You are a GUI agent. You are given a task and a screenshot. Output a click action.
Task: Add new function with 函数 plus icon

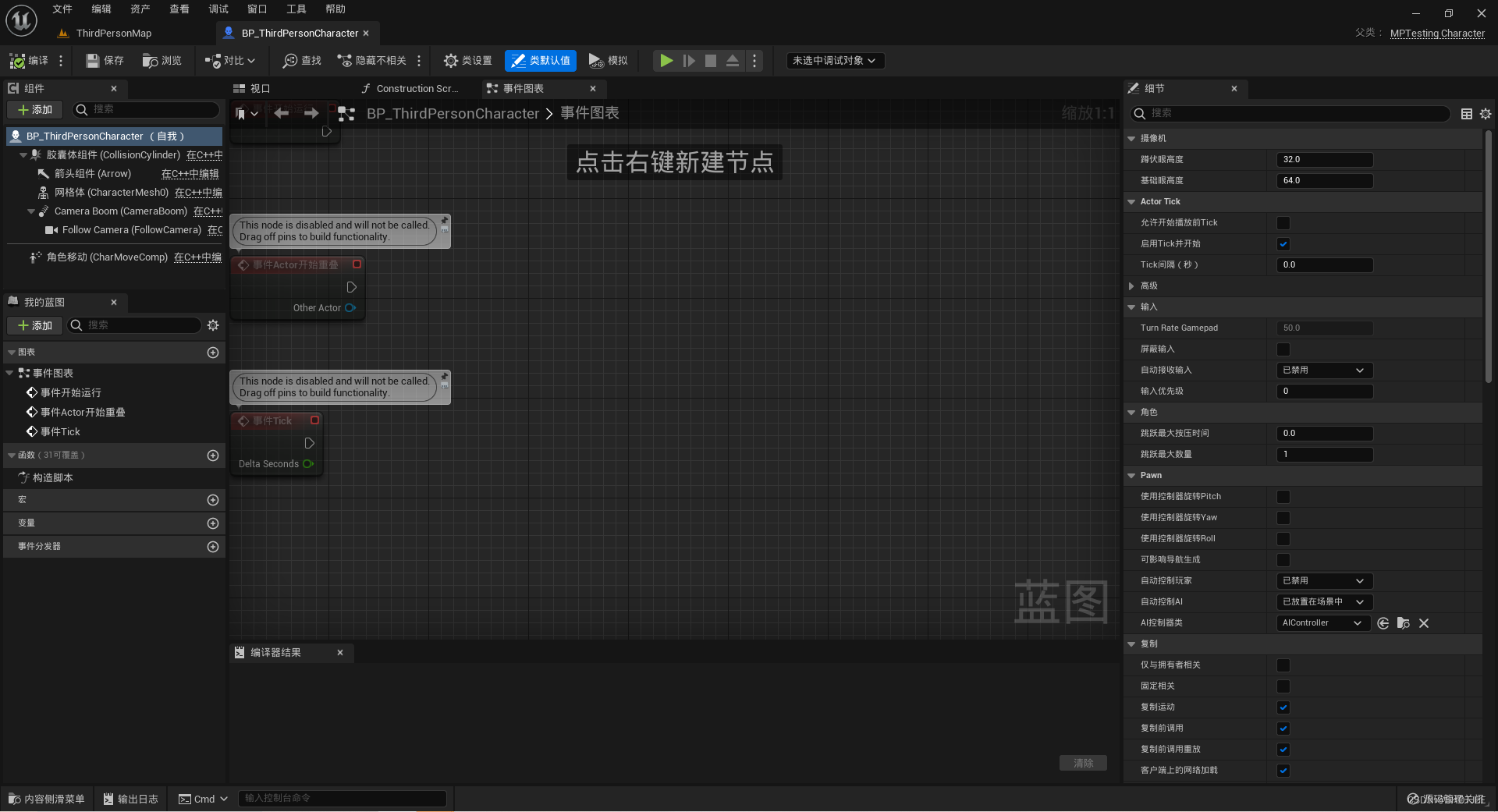[x=213, y=456]
